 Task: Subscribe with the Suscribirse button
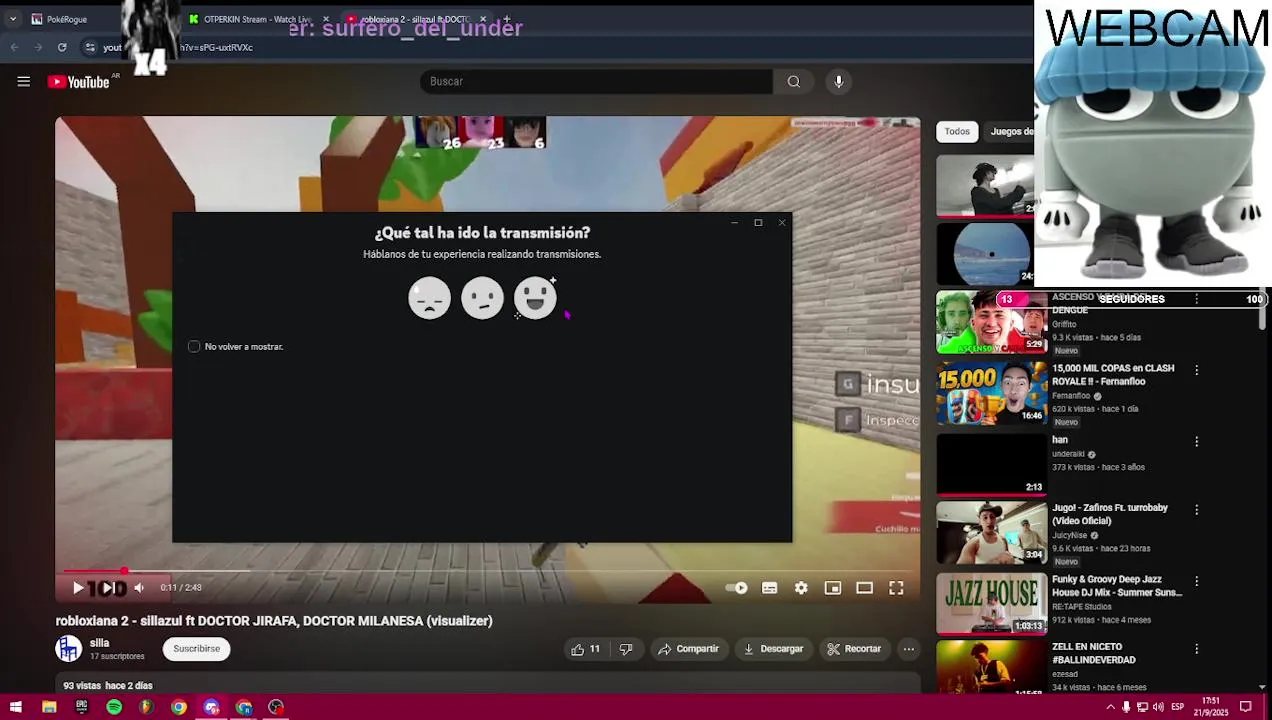[196, 649]
